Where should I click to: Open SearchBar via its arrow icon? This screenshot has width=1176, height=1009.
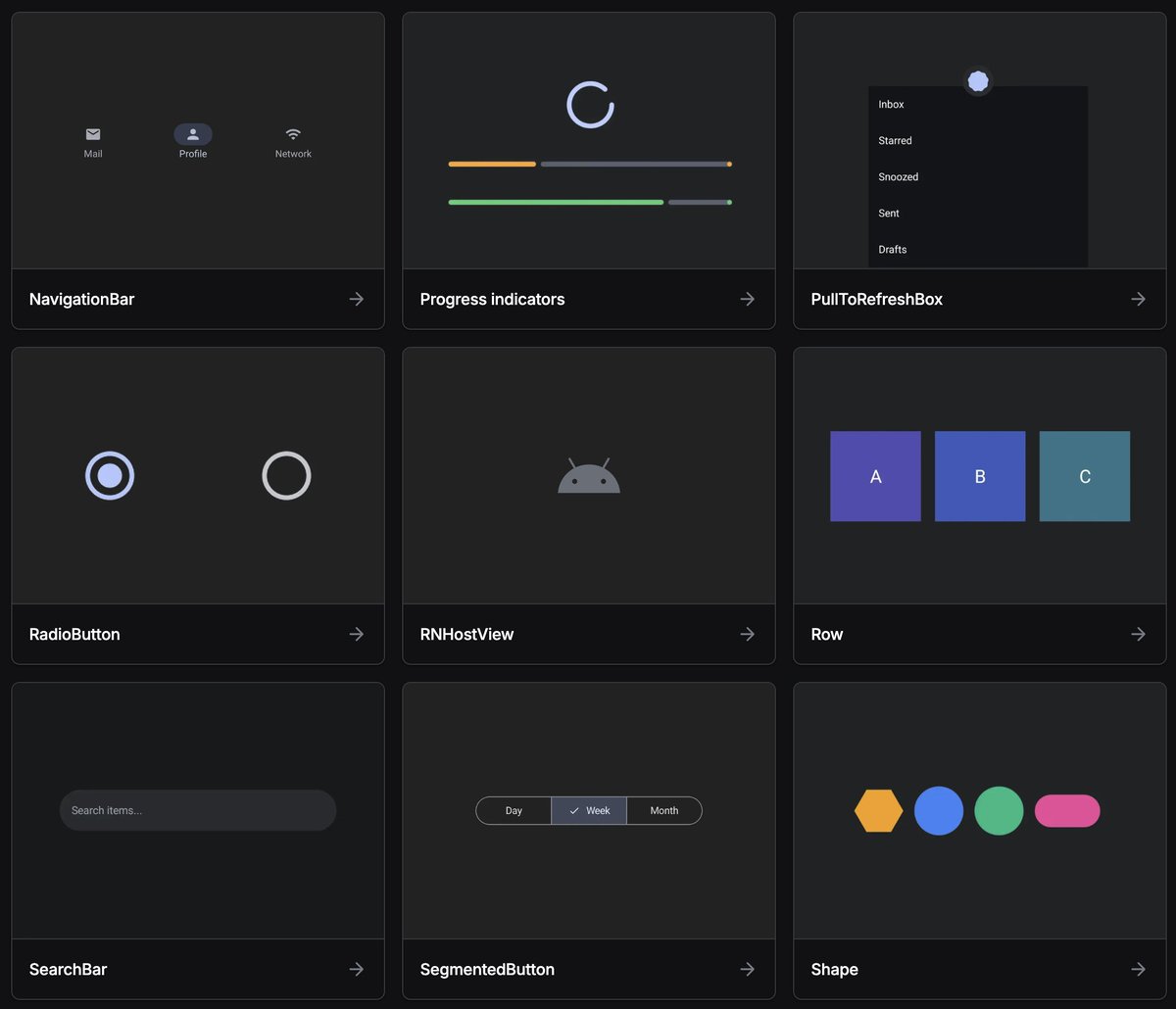357,969
